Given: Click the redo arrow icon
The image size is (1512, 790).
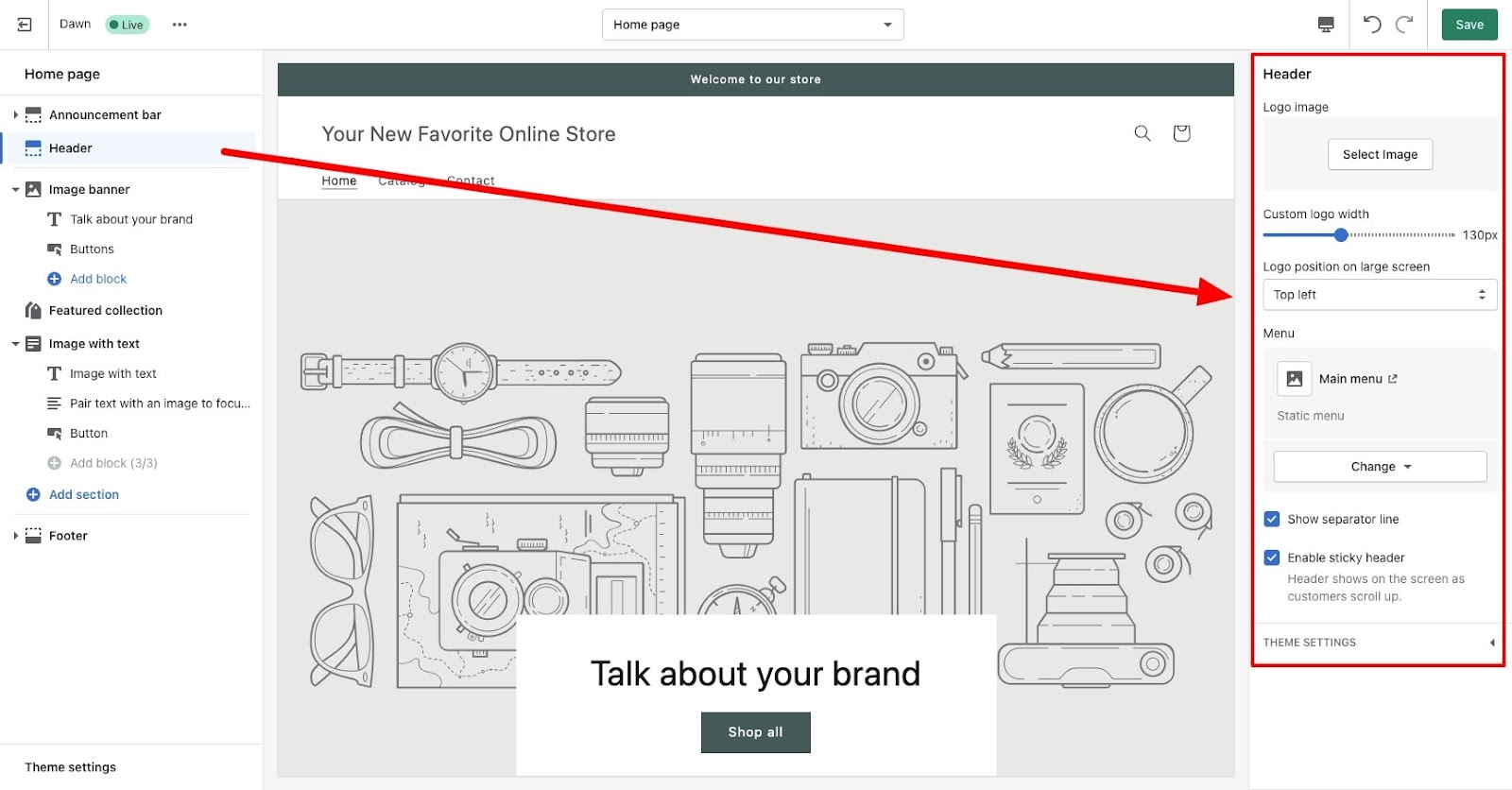Looking at the screenshot, I should [x=1405, y=25].
